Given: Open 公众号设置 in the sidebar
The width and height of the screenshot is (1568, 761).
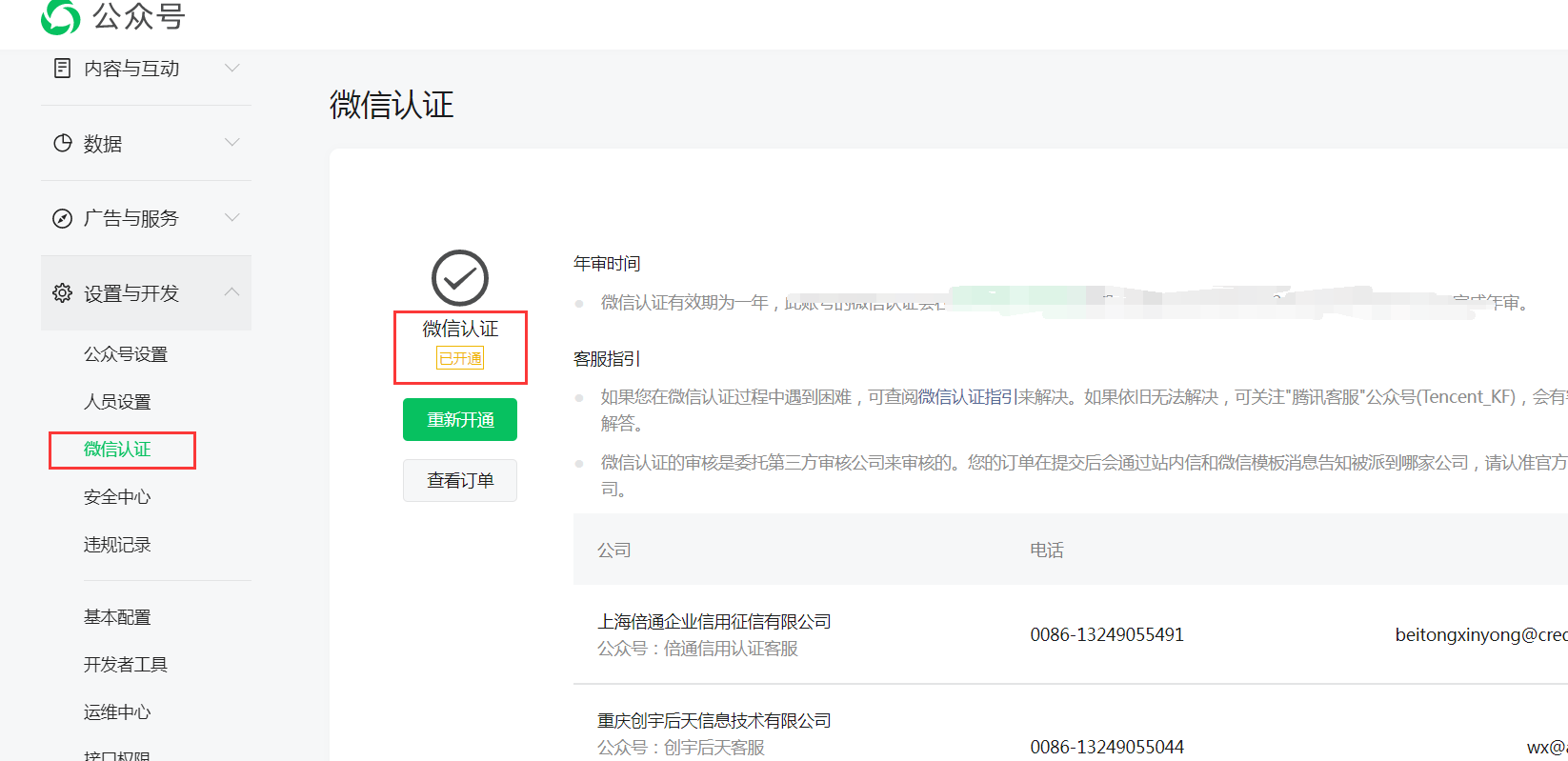Looking at the screenshot, I should [x=126, y=354].
